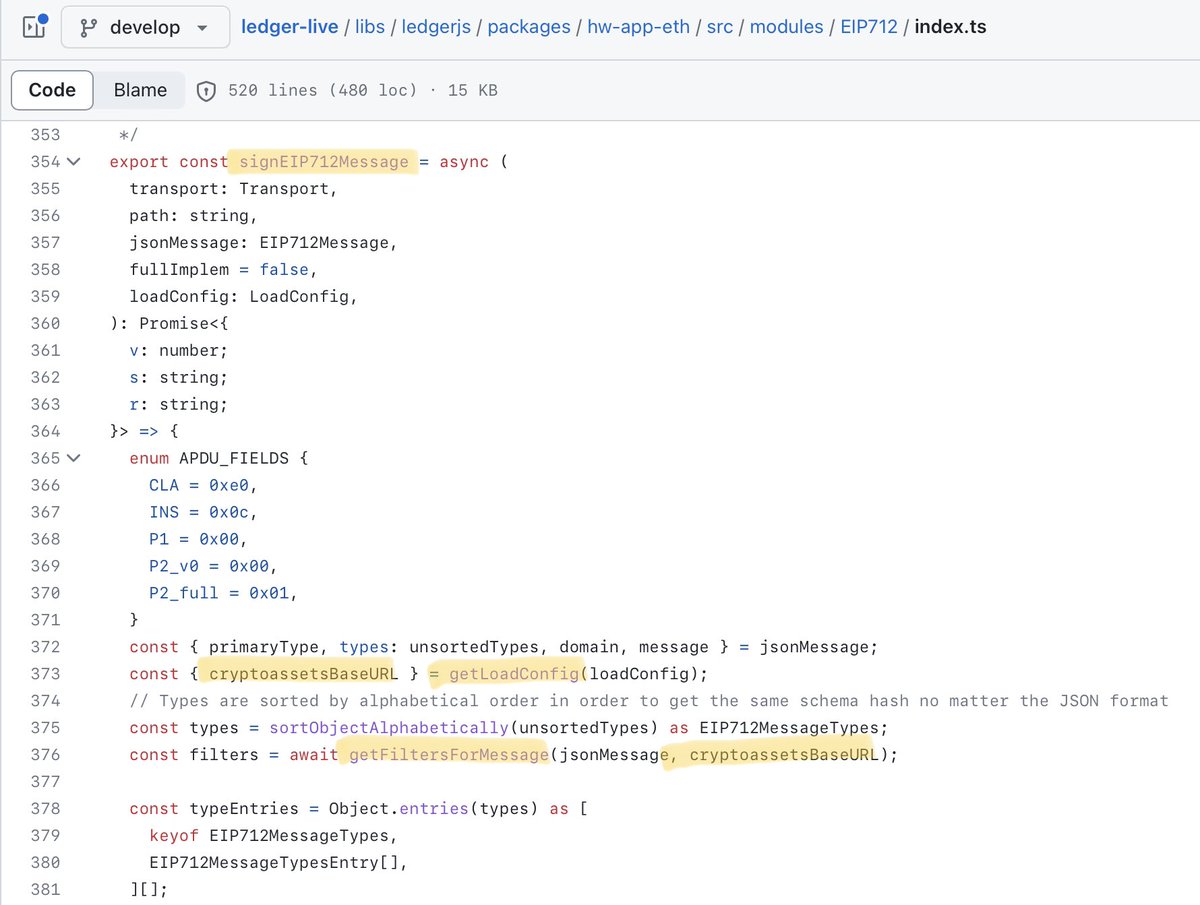
Task: Click 'APDU_FIELDS' enum name on line 365
Action: [234, 458]
